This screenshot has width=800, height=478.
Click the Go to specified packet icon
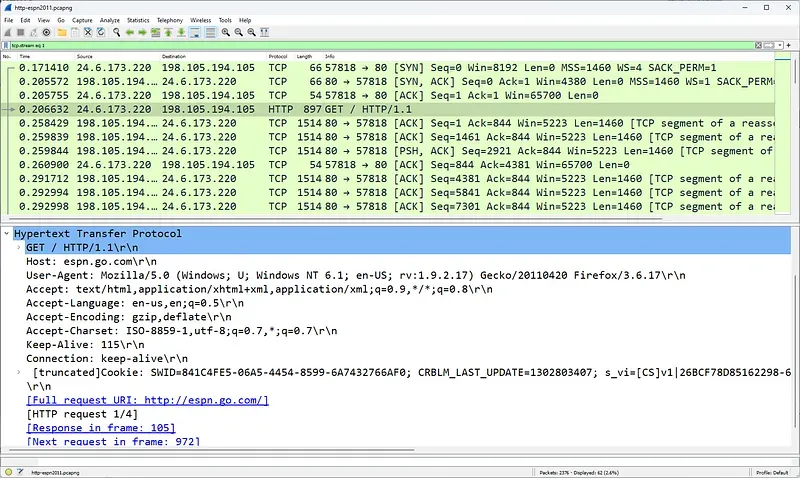(155, 33)
